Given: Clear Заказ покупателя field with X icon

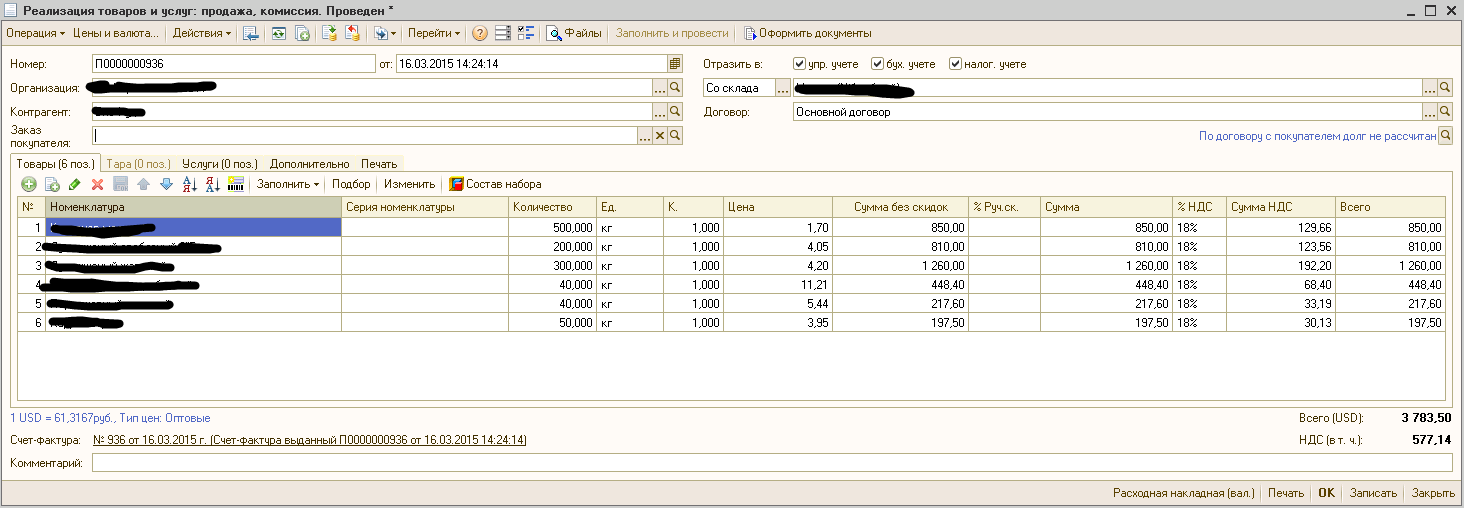Looking at the screenshot, I should coord(659,136).
